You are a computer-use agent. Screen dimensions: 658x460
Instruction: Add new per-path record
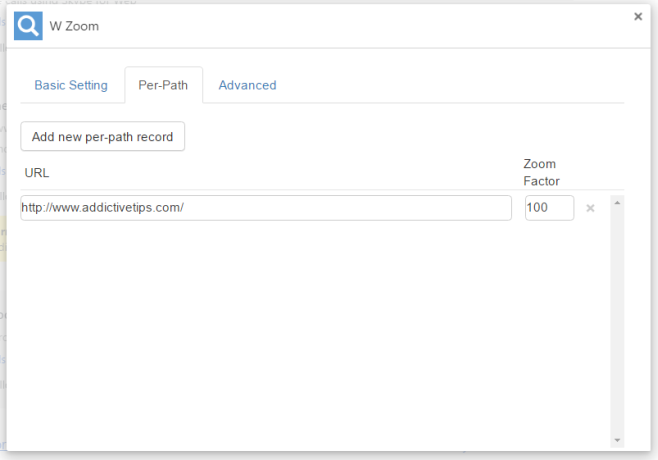(x=102, y=137)
